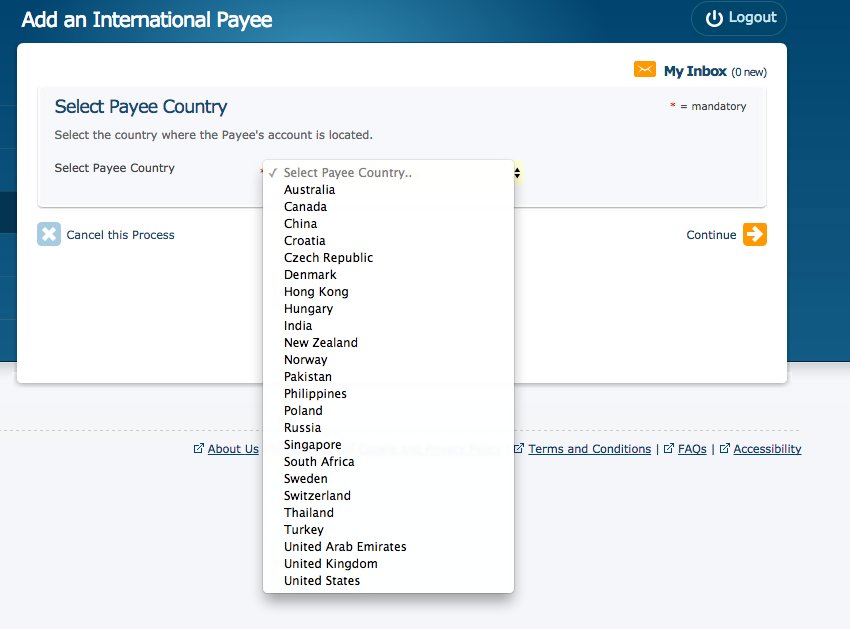This screenshot has height=629, width=850.
Task: Open the My Inbox envelope icon
Action: click(645, 69)
